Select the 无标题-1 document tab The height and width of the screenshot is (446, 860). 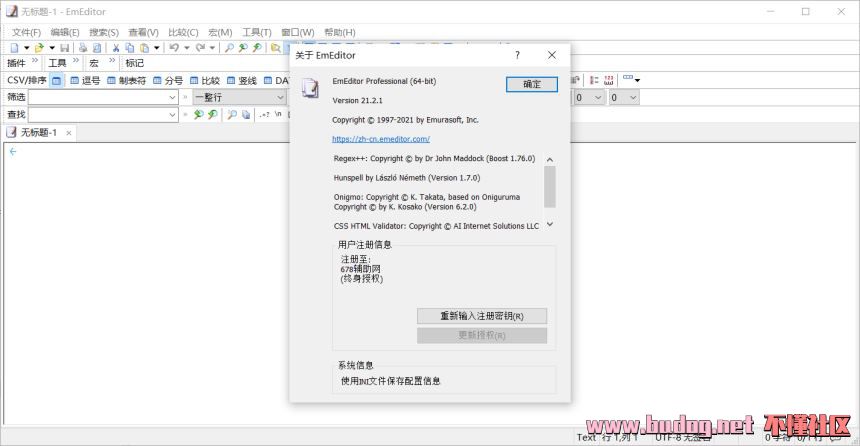39,133
